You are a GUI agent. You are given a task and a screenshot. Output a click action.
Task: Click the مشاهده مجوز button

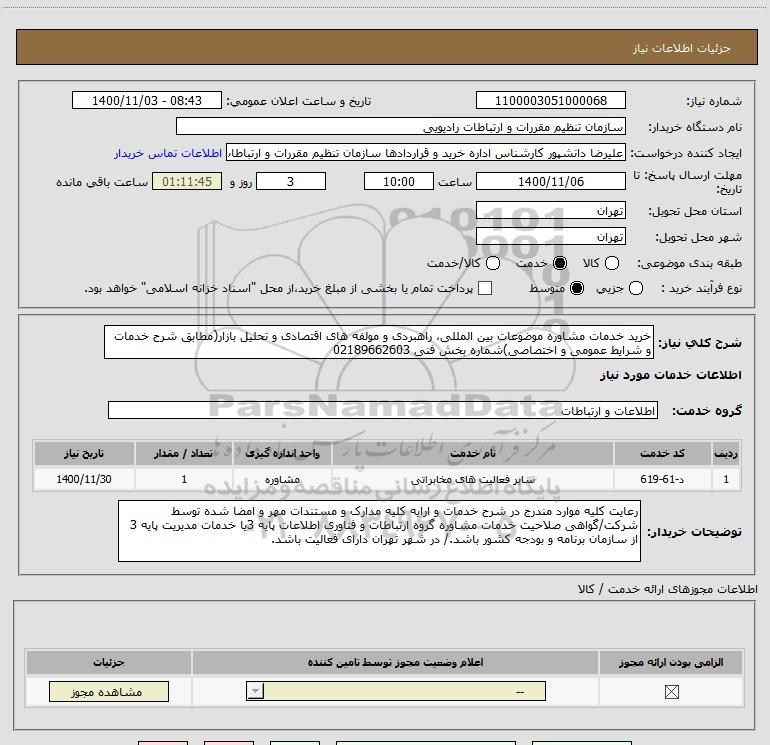(x=109, y=691)
